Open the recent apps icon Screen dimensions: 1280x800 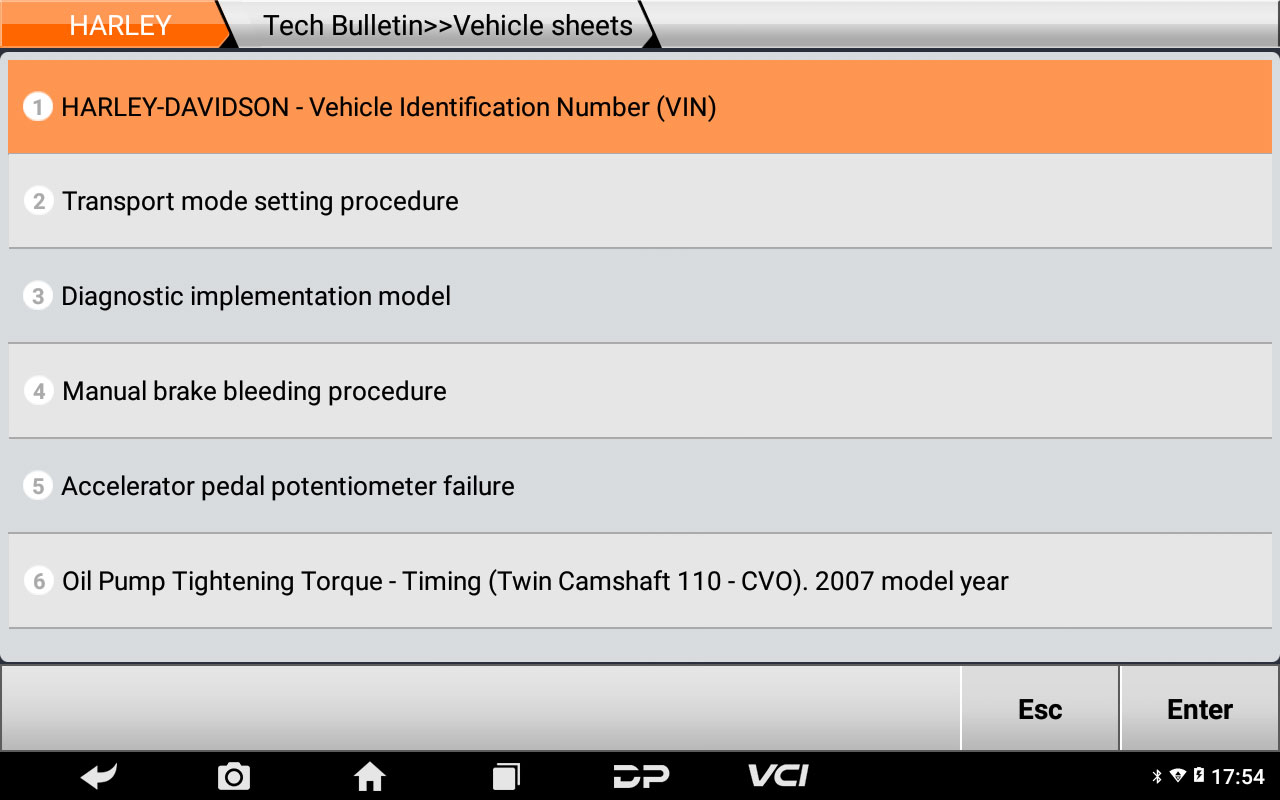click(x=506, y=776)
